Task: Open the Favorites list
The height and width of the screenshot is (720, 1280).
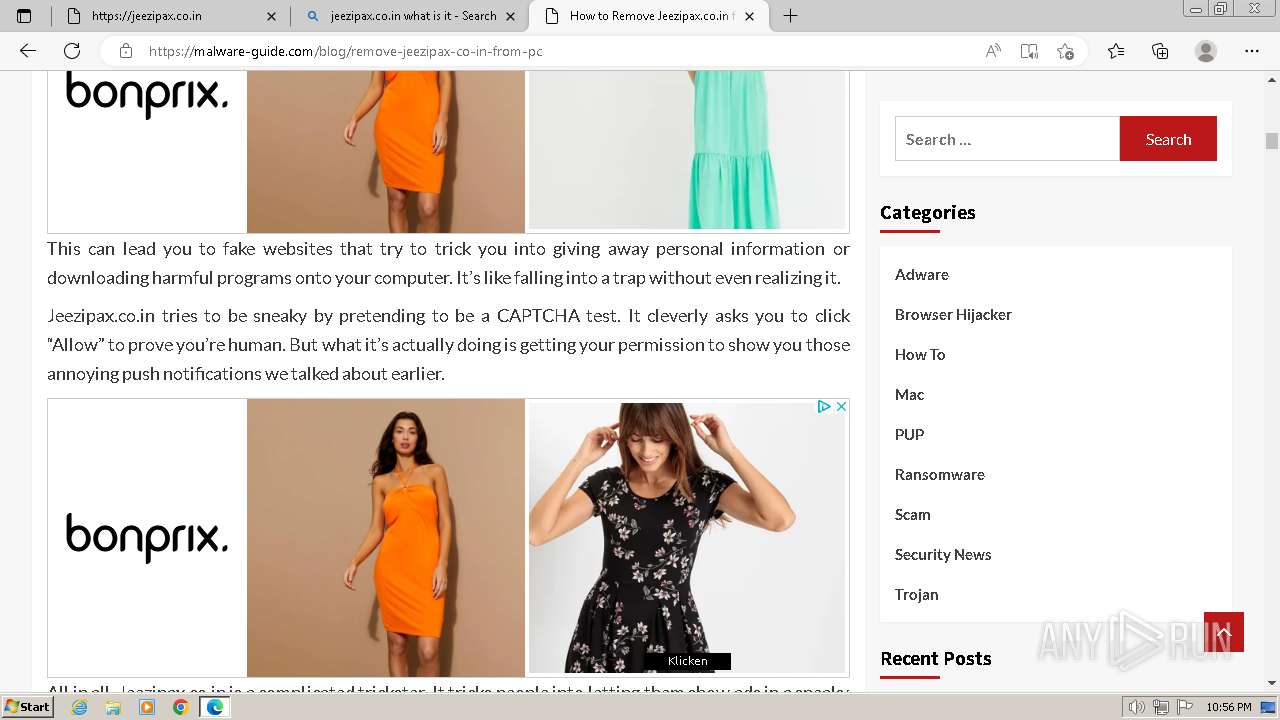Action: (1116, 51)
